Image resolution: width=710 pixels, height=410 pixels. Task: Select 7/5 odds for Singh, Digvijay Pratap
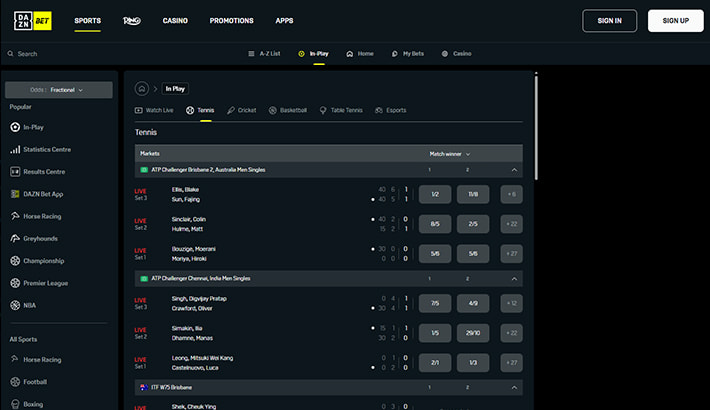coord(435,303)
